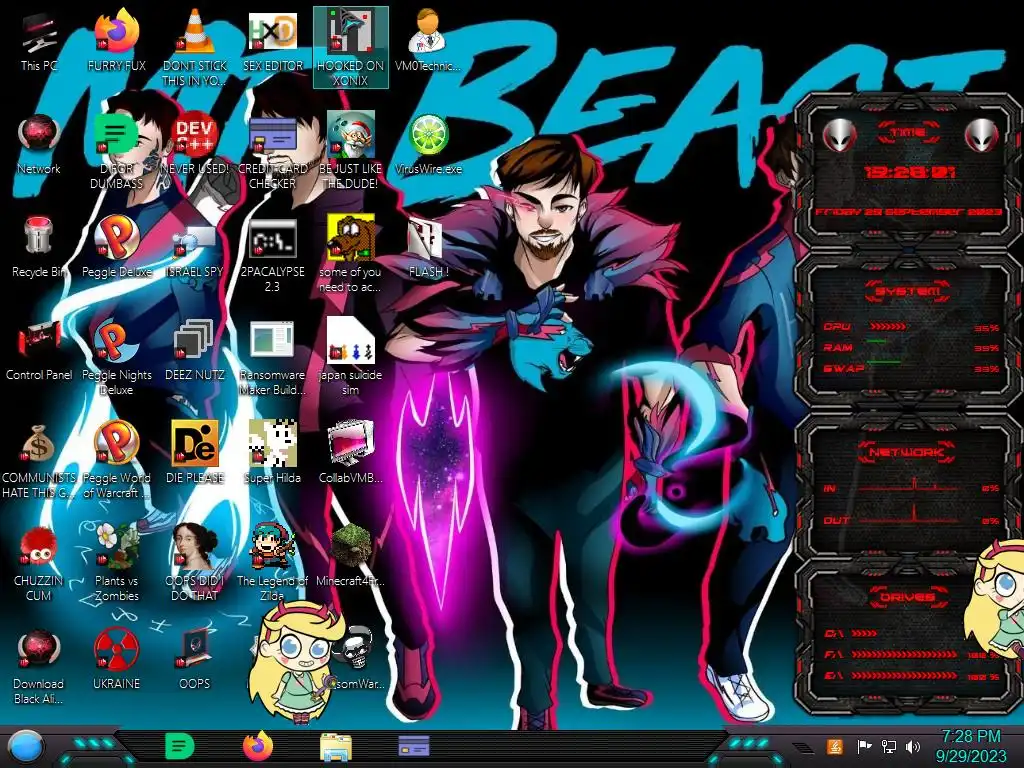Image resolution: width=1024 pixels, height=768 pixels.
Task: Open the Recycle Bin
Action: (x=39, y=248)
